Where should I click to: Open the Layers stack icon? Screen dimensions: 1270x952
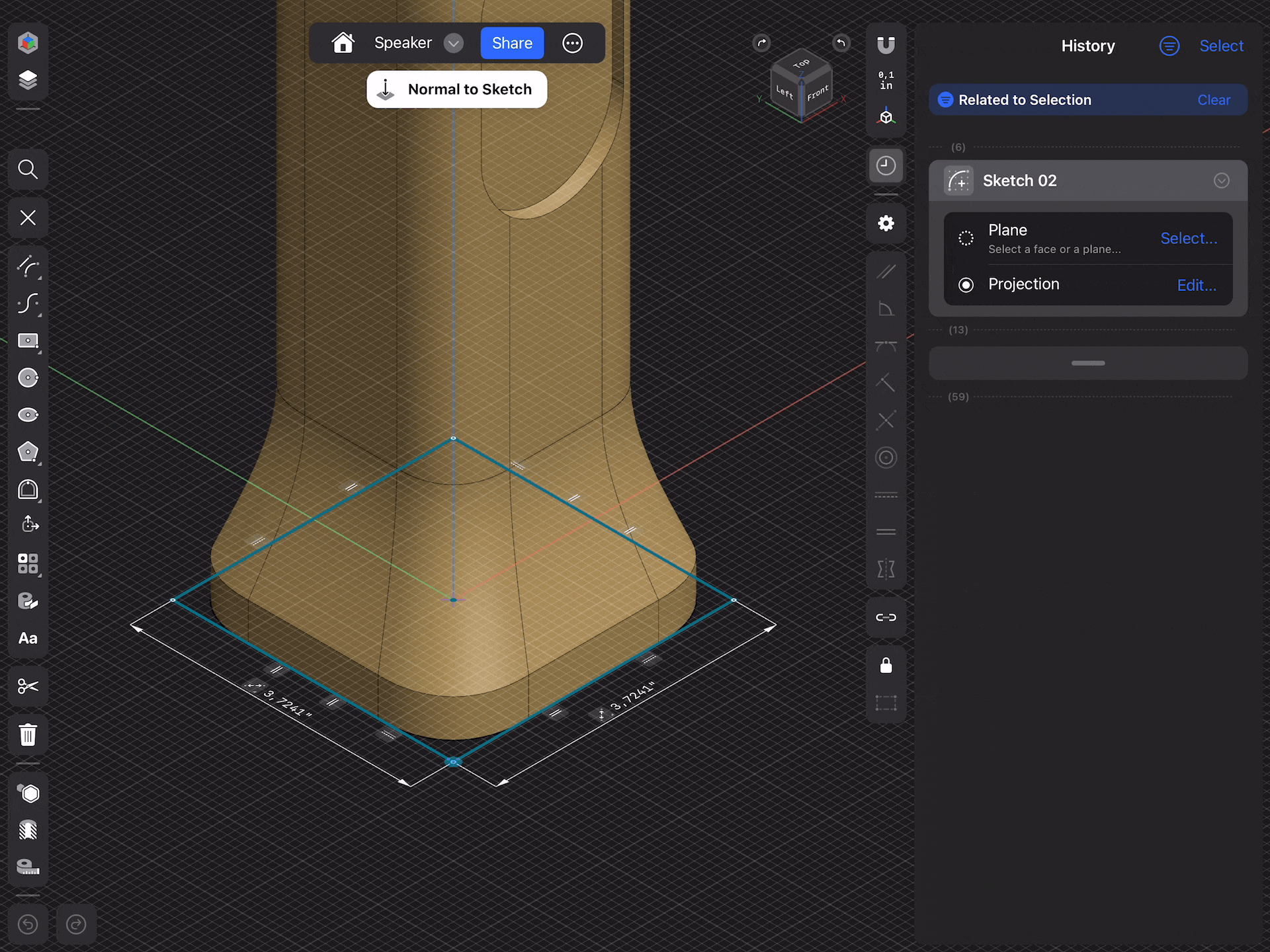[28, 80]
